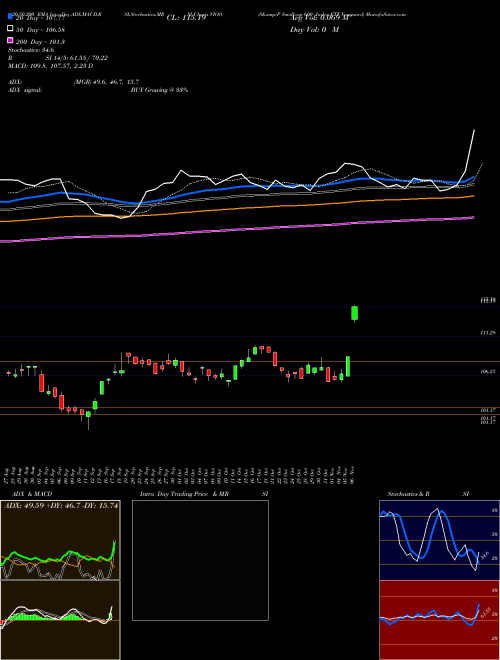Click the 'ADX signal:' label

coord(25,90)
